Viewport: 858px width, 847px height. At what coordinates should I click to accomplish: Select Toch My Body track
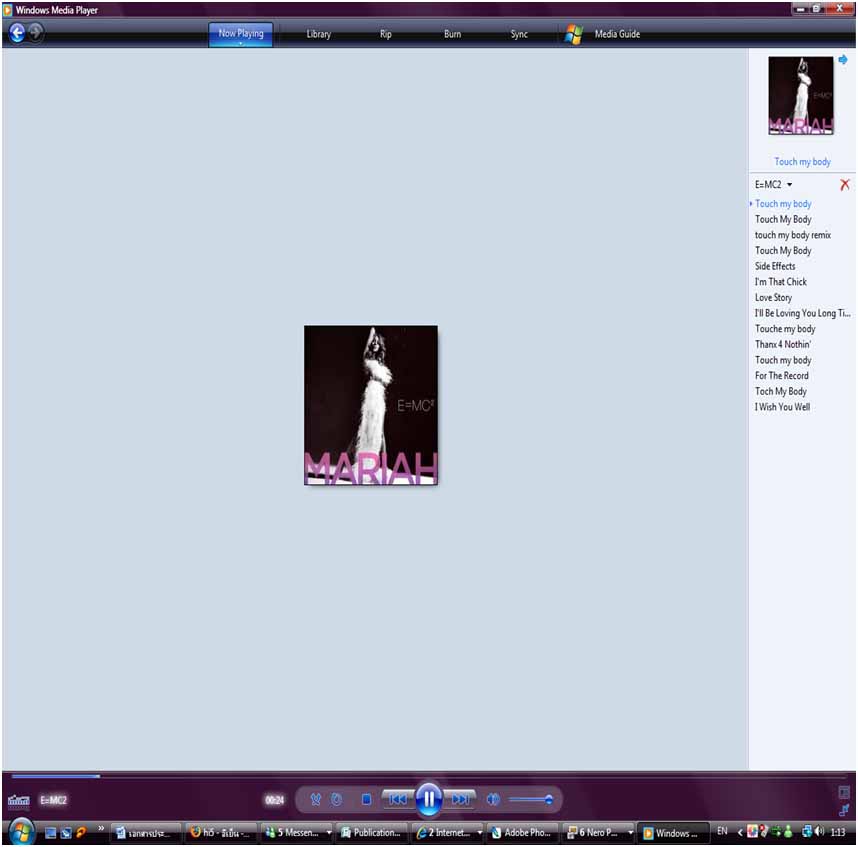[x=780, y=391]
